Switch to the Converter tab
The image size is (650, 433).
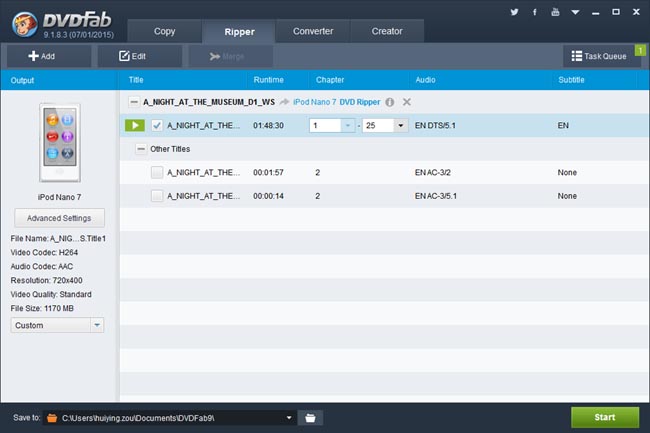pyautogui.click(x=313, y=31)
